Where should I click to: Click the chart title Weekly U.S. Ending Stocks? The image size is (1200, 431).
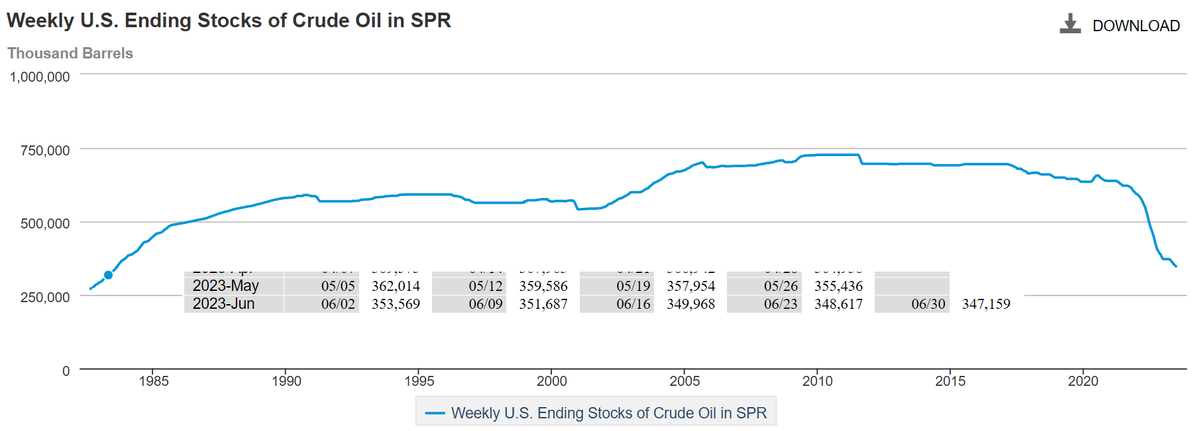click(x=229, y=21)
